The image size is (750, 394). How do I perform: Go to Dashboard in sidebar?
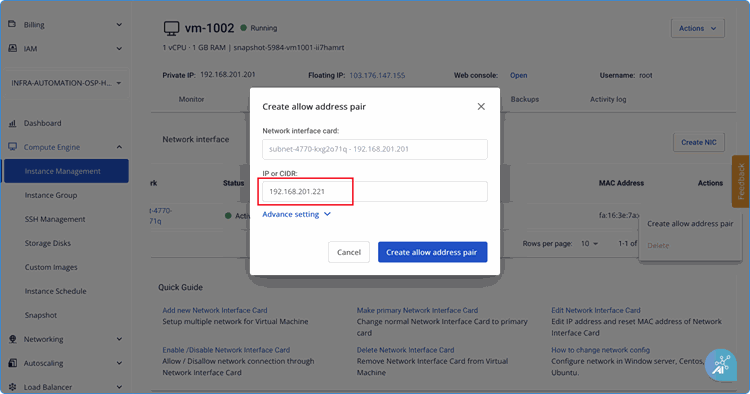(x=43, y=123)
